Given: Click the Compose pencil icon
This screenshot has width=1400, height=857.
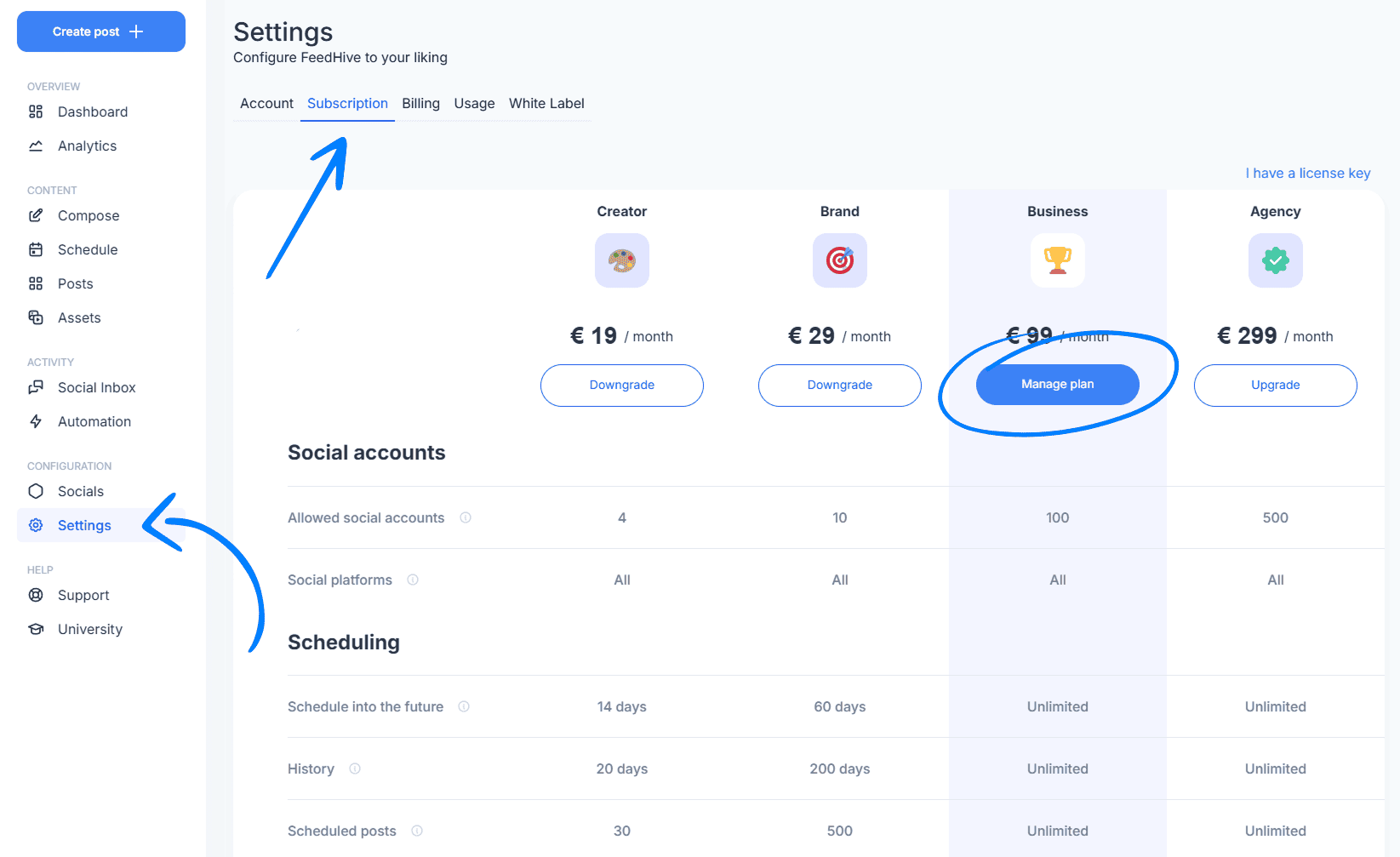Looking at the screenshot, I should (36, 215).
